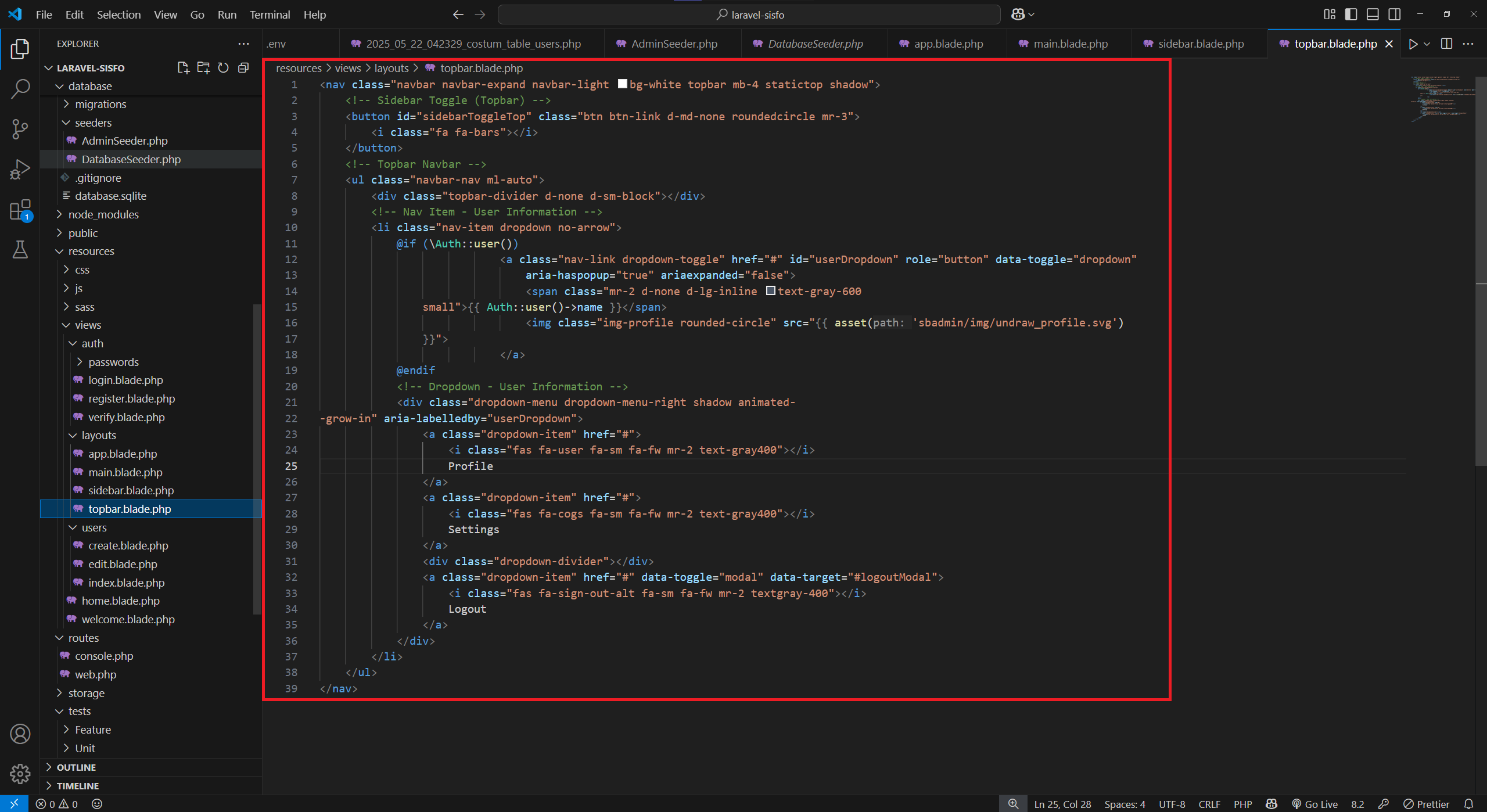Run the PHP file with the play button
1487x812 pixels.
click(1414, 44)
